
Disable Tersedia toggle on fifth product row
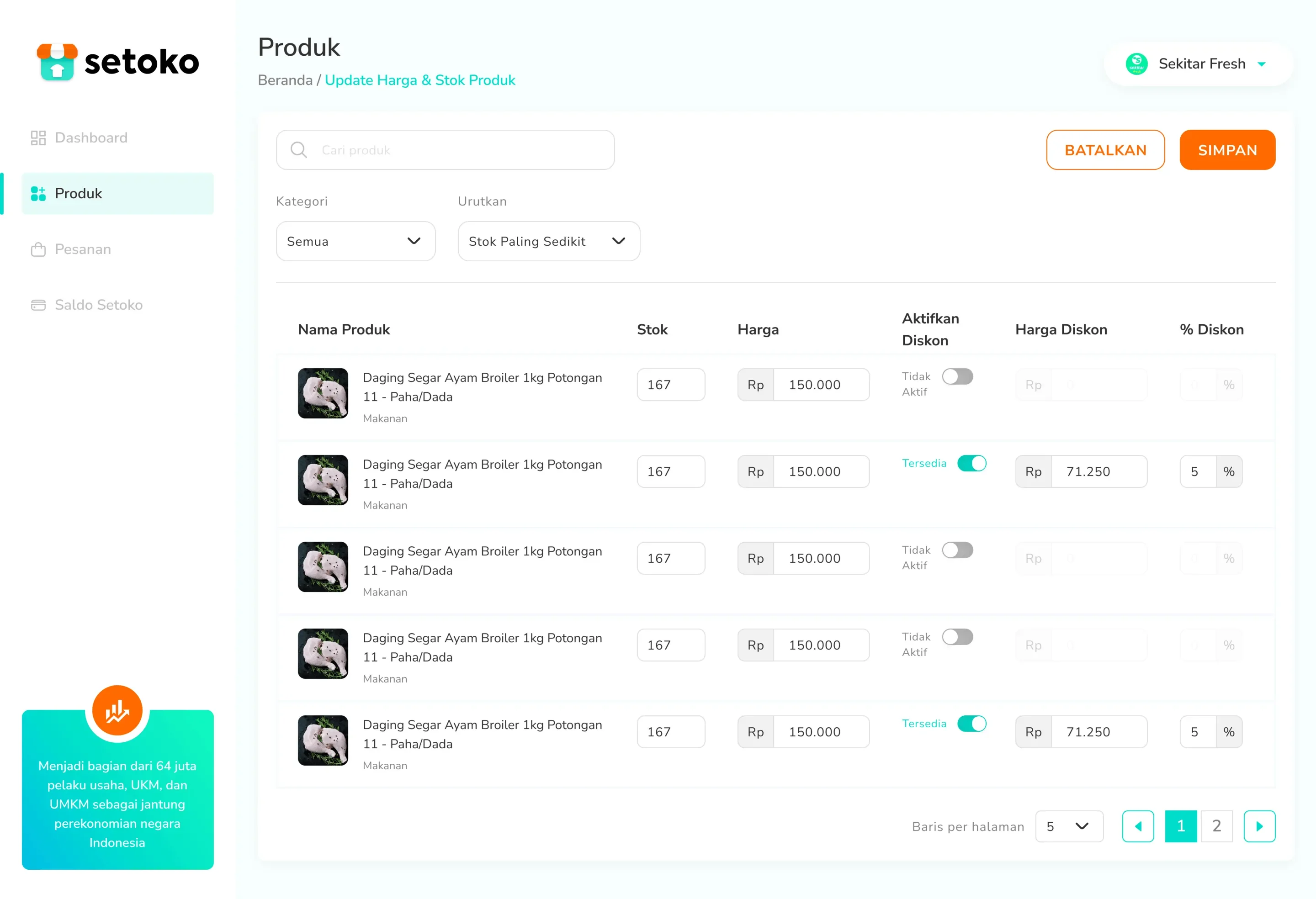(x=971, y=724)
